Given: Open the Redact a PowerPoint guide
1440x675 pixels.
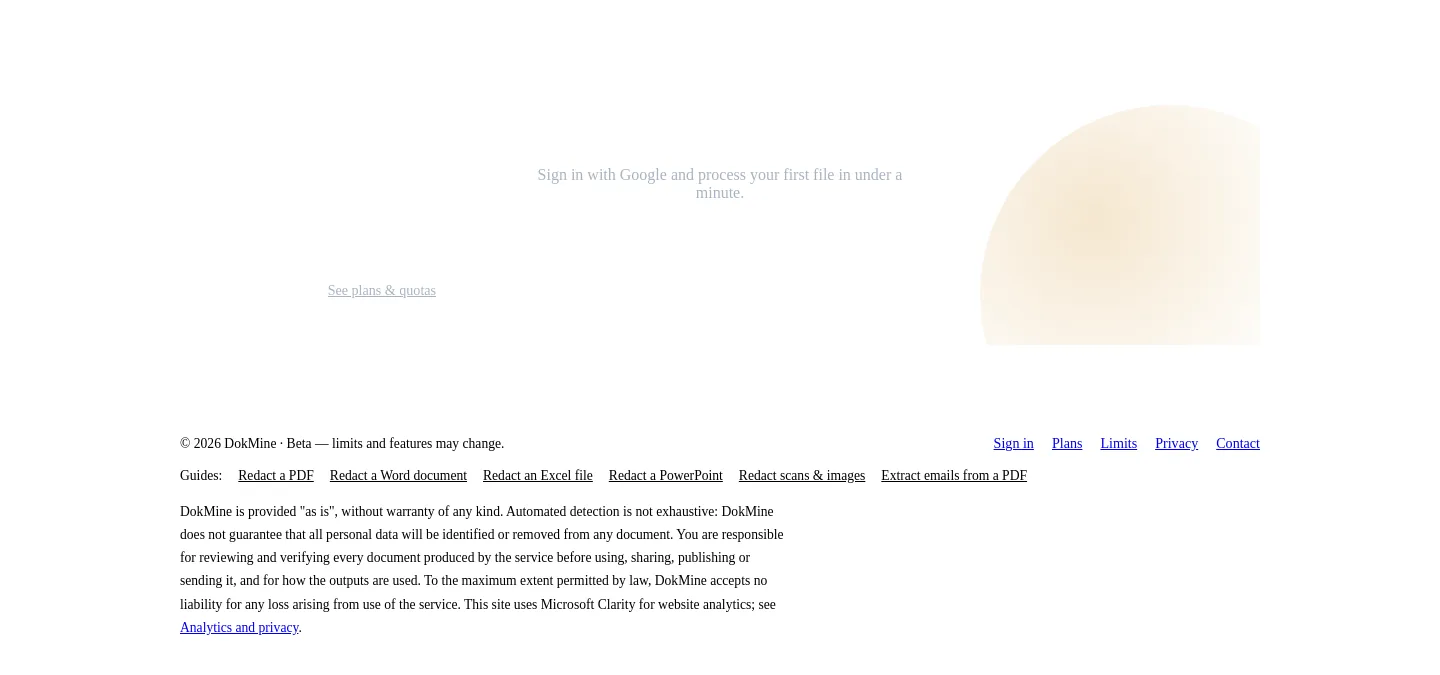Looking at the screenshot, I should pyautogui.click(x=666, y=475).
